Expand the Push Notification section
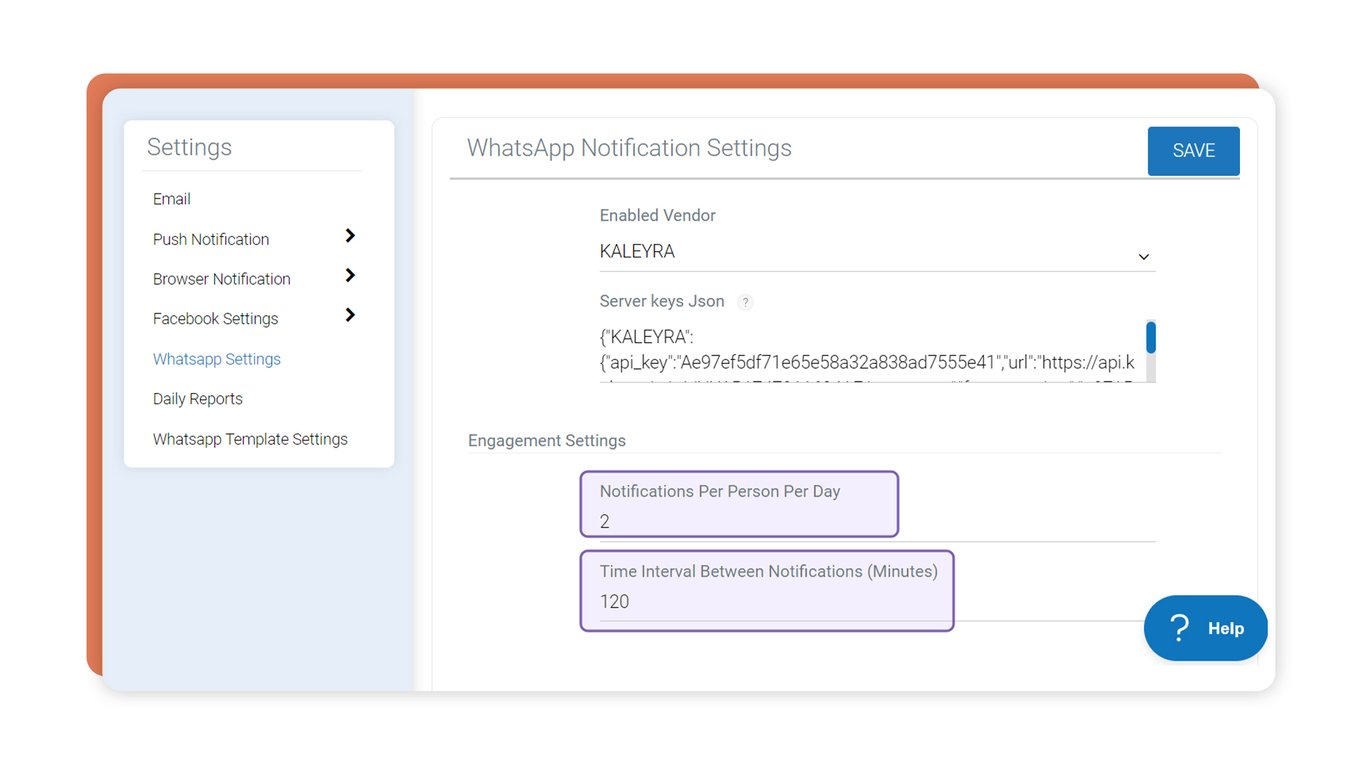The width and height of the screenshot is (1362, 766). tap(210, 238)
